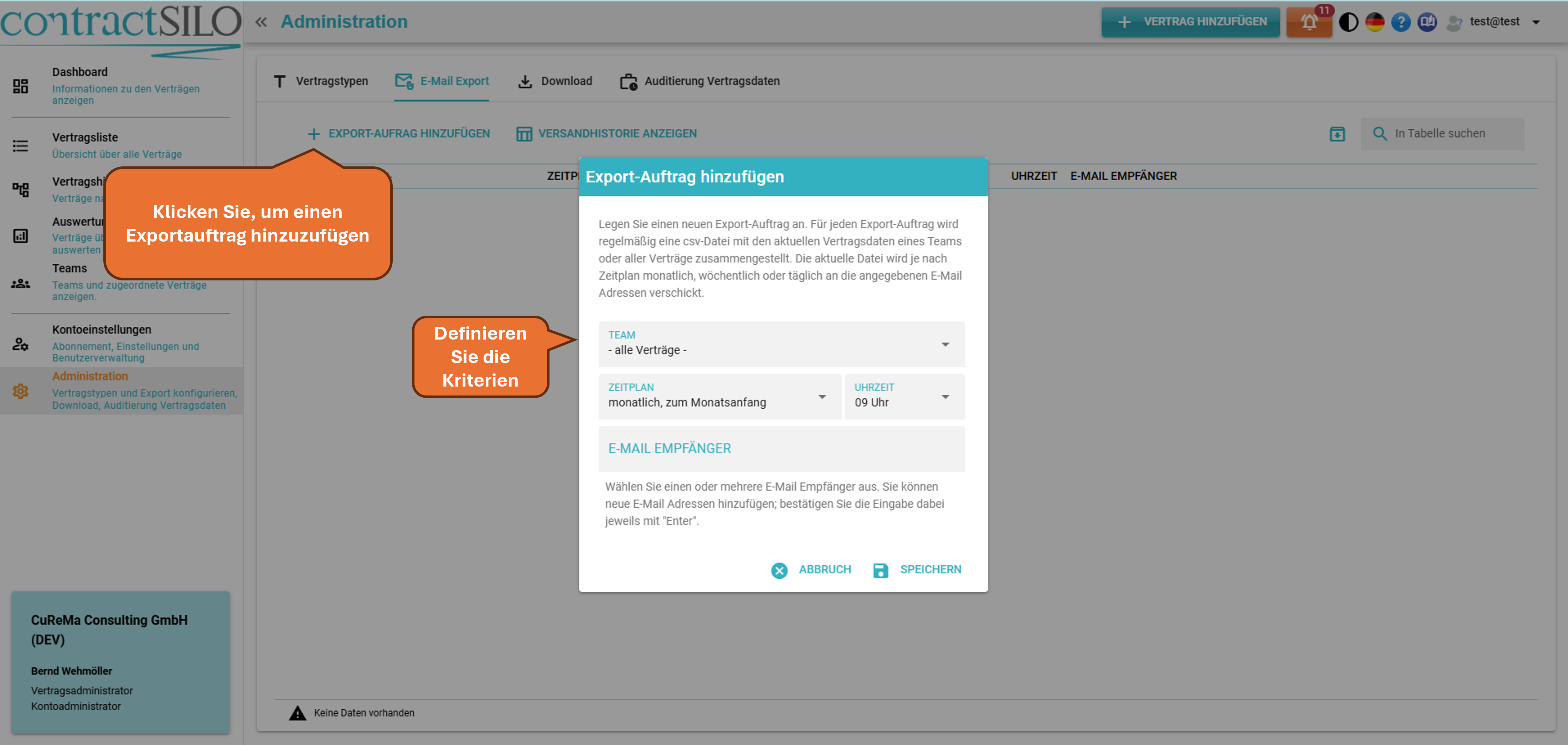Open the help question mark icon
The image size is (1568, 745).
coord(1401,22)
